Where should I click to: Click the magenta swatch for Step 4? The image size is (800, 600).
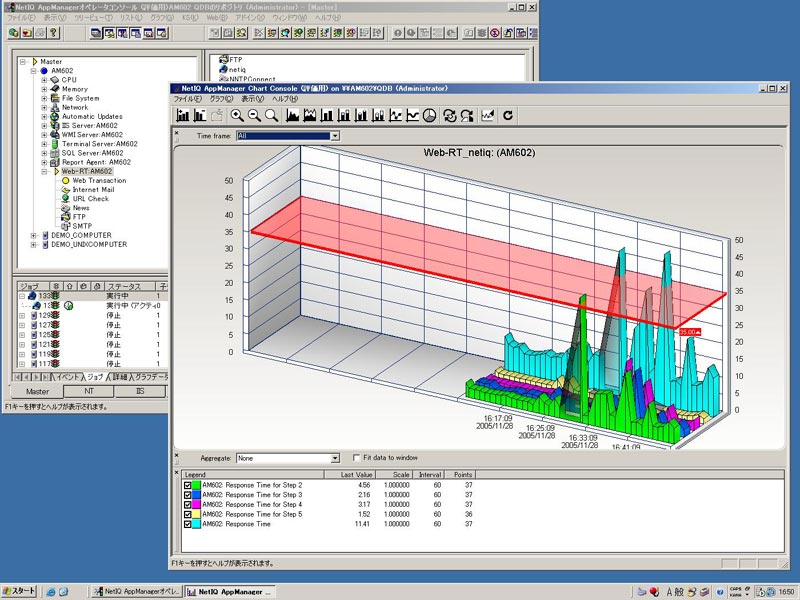click(x=196, y=505)
